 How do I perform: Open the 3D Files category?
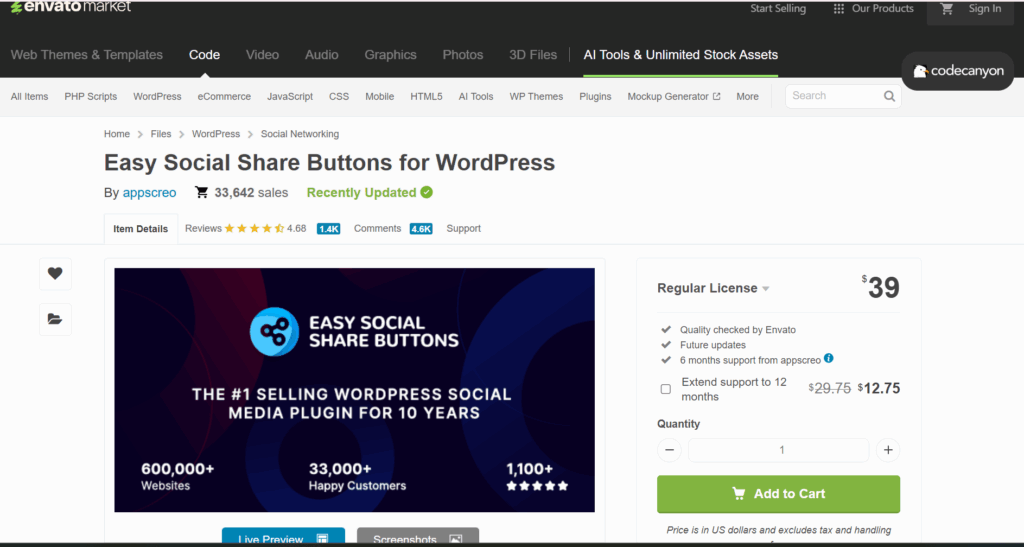pos(533,55)
